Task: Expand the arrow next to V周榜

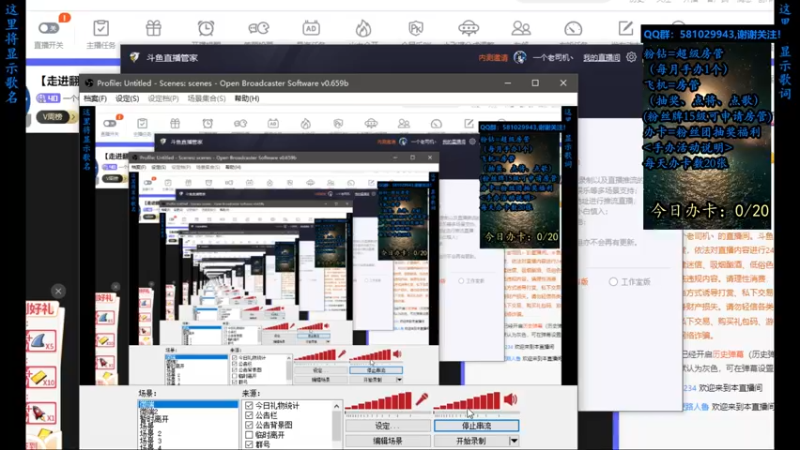Action: (x=73, y=117)
